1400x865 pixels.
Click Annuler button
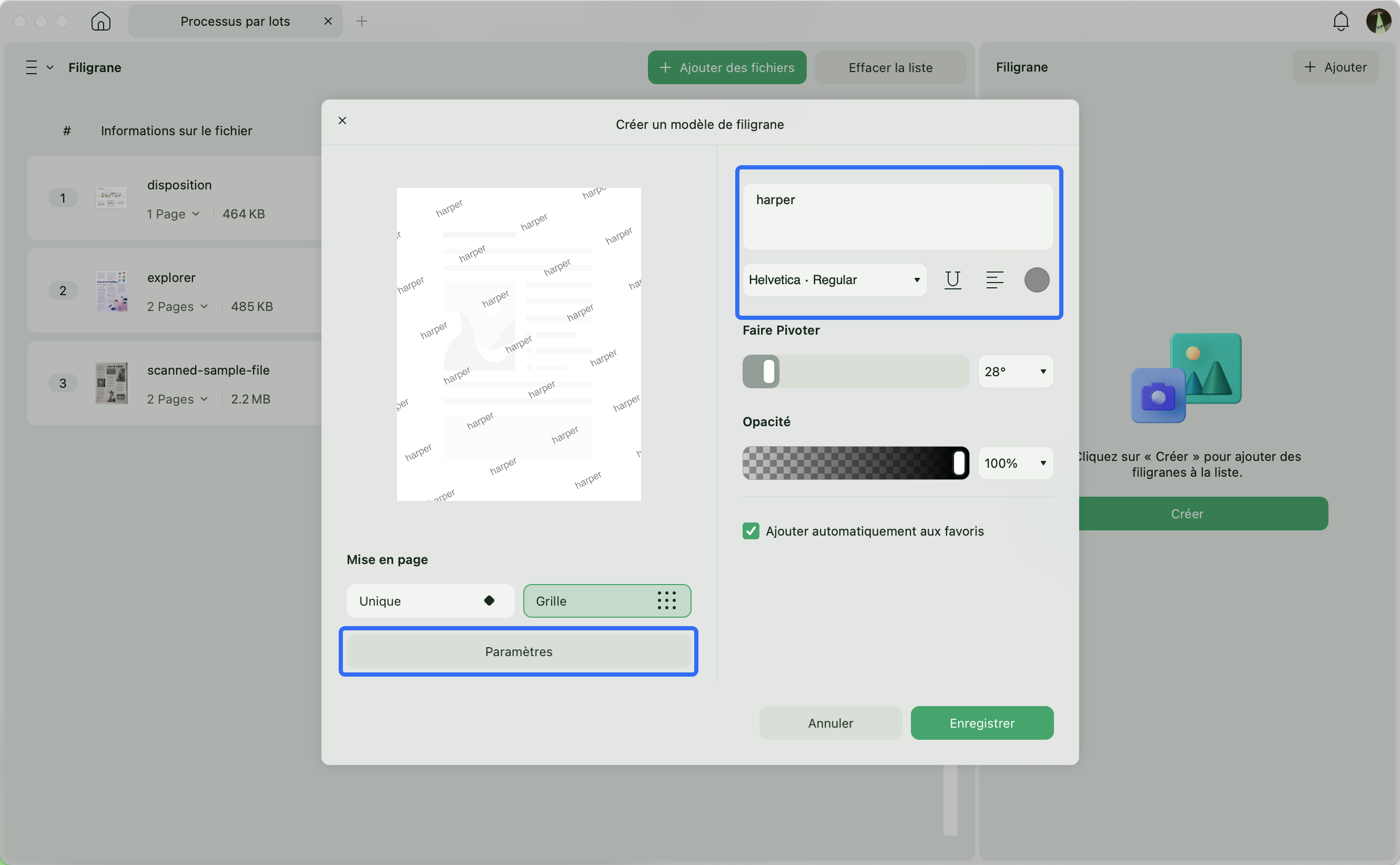830,723
